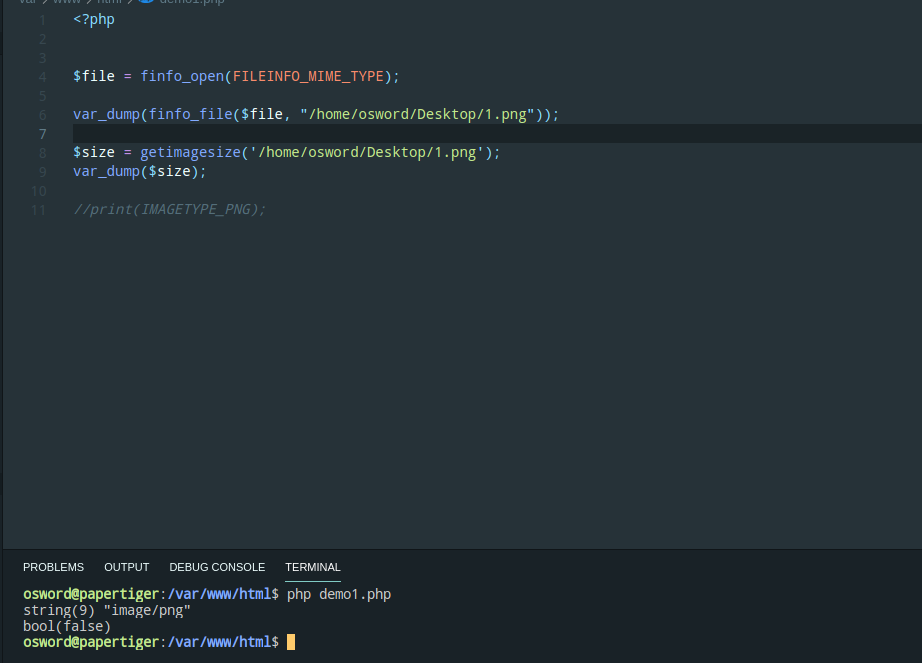Click line number 8 in the gutter
Image resolution: width=922 pixels, height=663 pixels.
pos(42,153)
